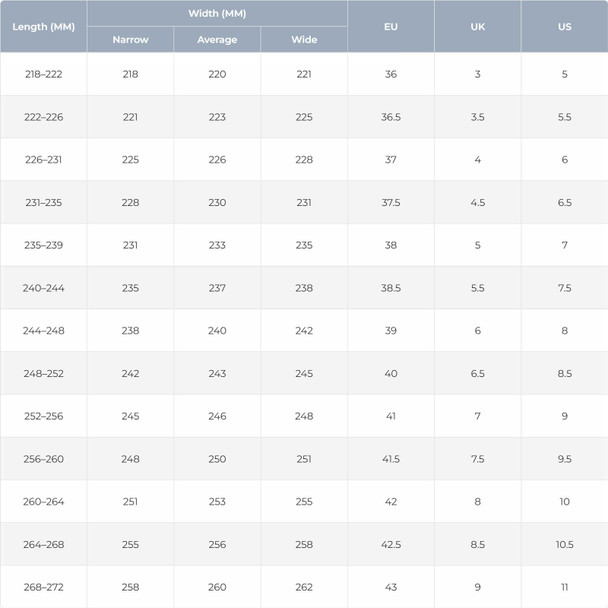Select the average width 260 cell
The width and height of the screenshot is (608, 608).
click(x=217, y=588)
